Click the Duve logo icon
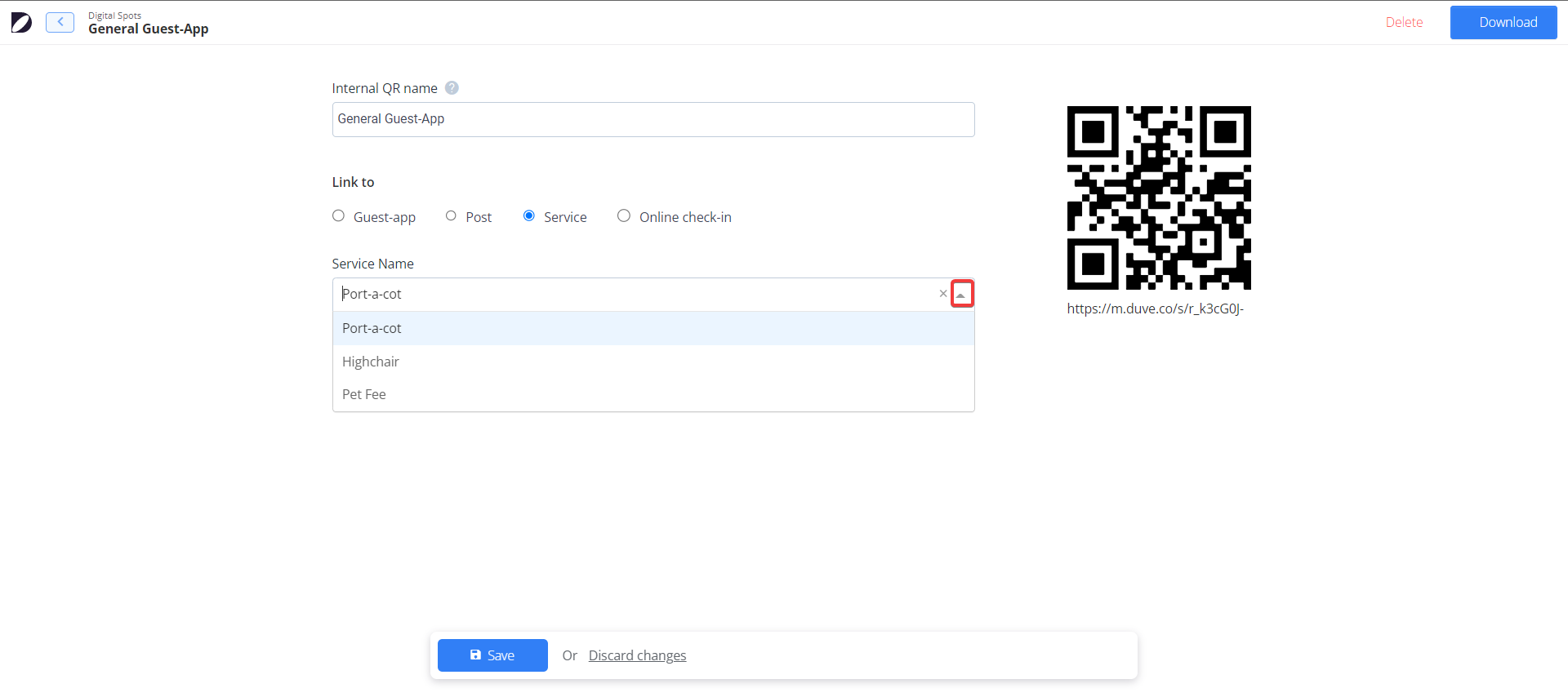Viewport: 1568px width, 697px height. [22, 23]
